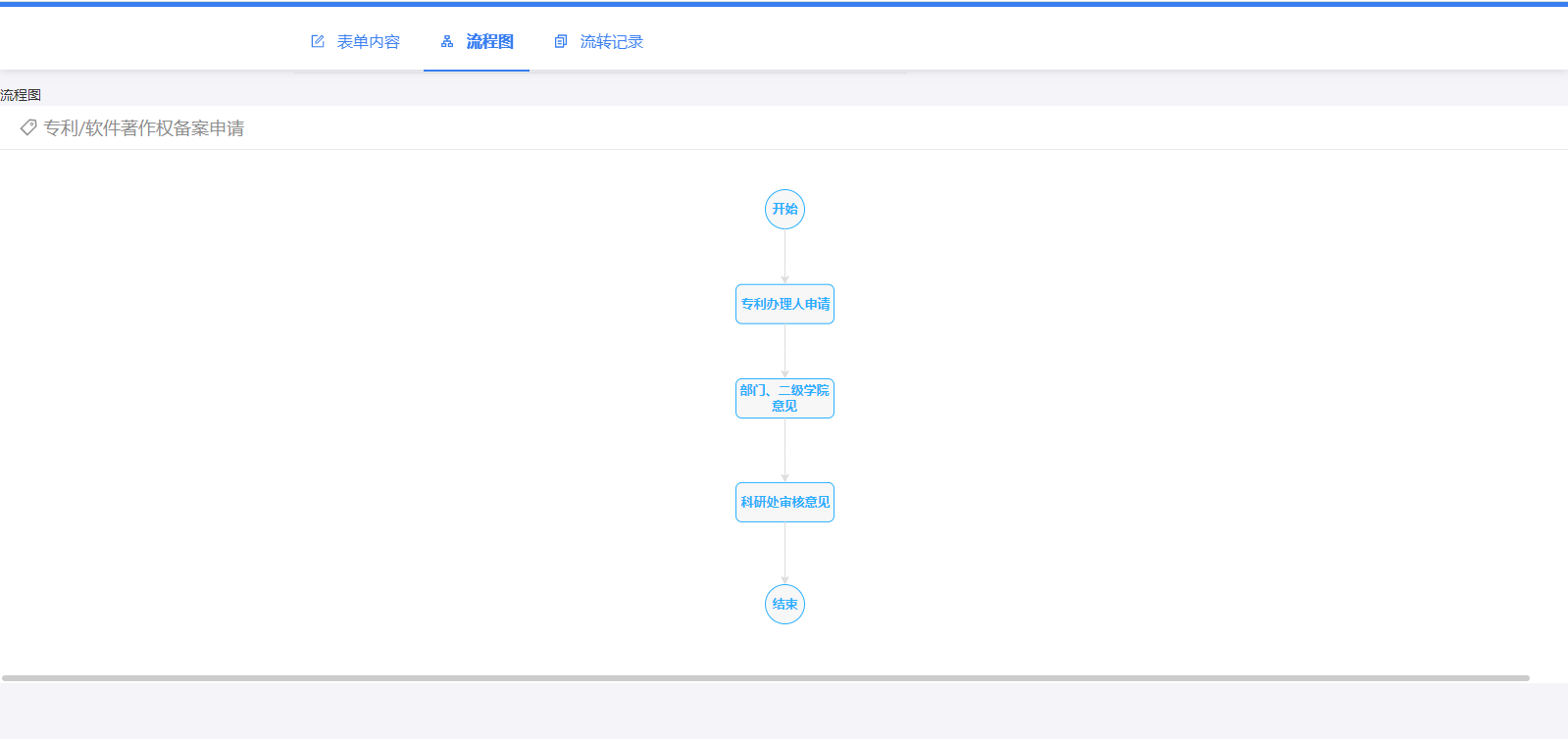This screenshot has width=1568, height=739.
Task: Select the 结束 end node
Action: coord(784,604)
